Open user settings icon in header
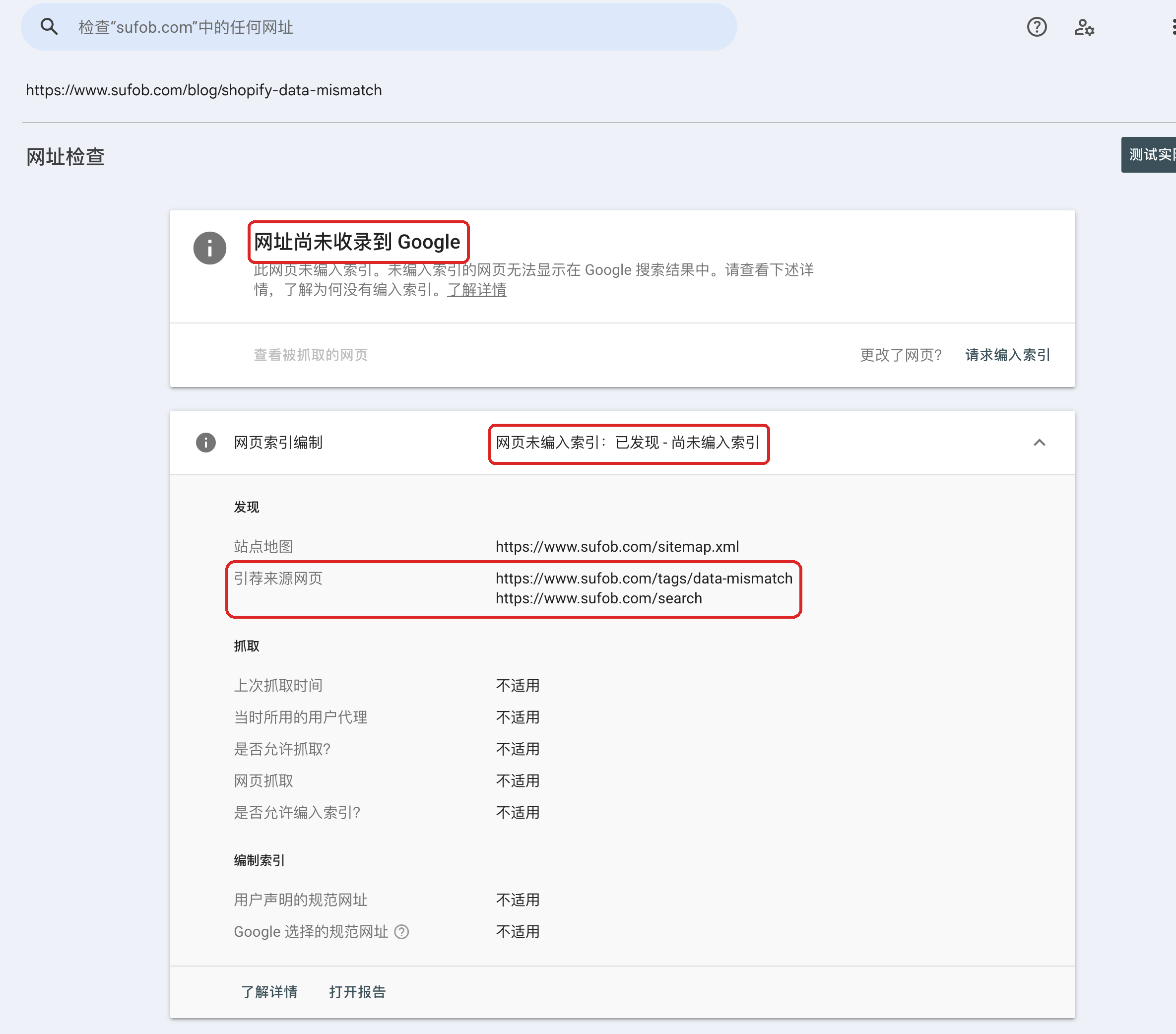 (1084, 27)
